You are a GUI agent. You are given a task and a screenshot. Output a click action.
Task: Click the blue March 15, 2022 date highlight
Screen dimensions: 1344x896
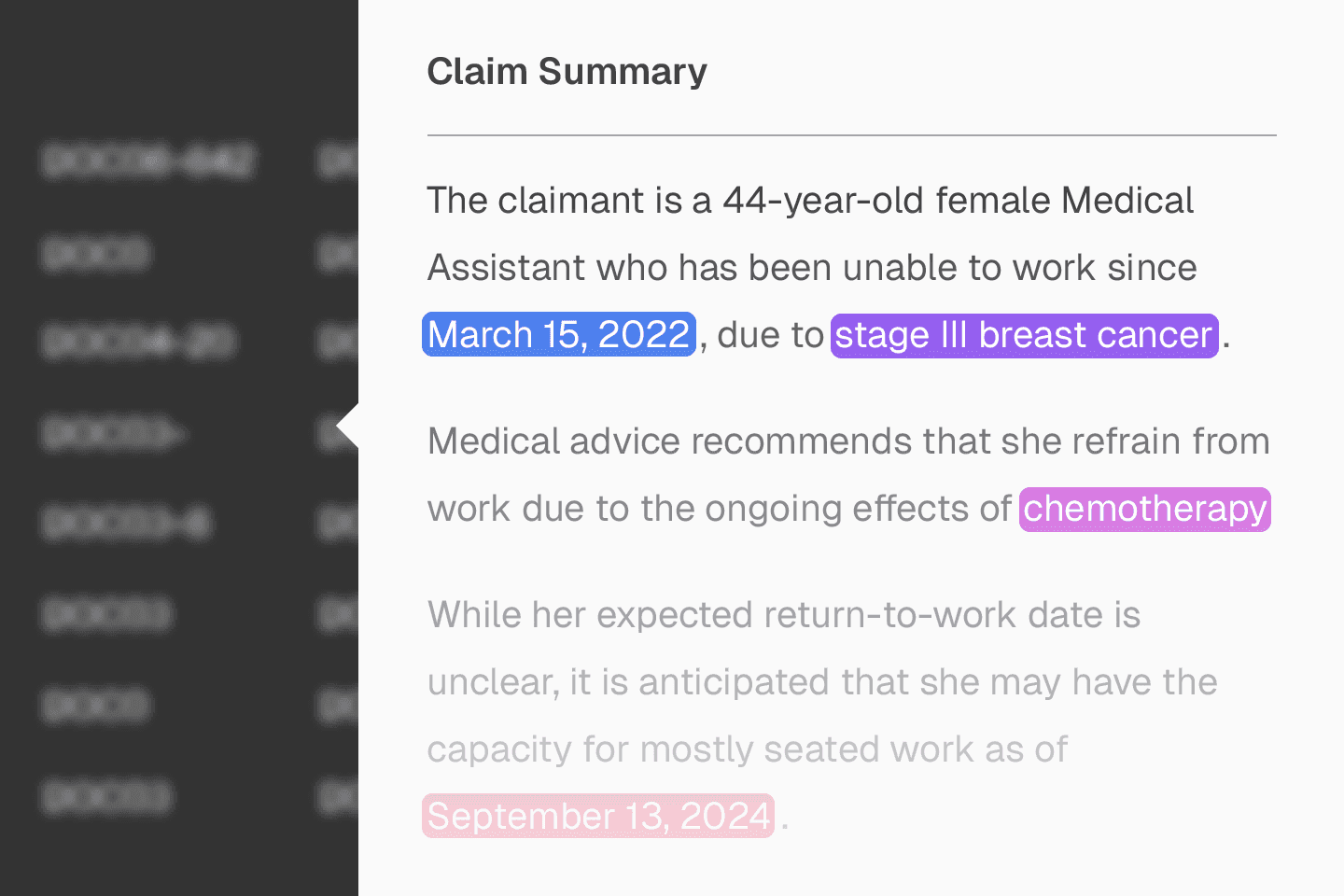(x=559, y=334)
